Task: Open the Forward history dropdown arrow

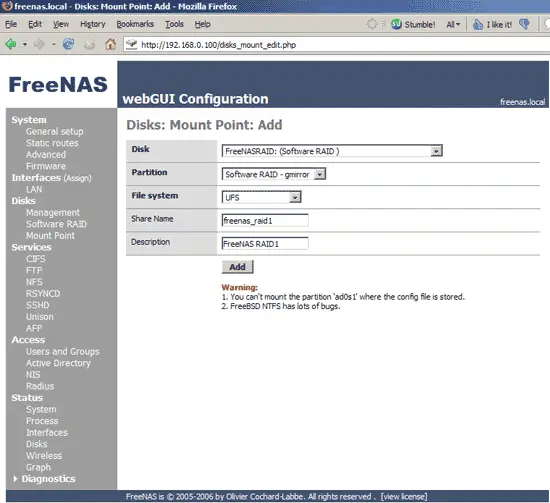Action: (54, 45)
